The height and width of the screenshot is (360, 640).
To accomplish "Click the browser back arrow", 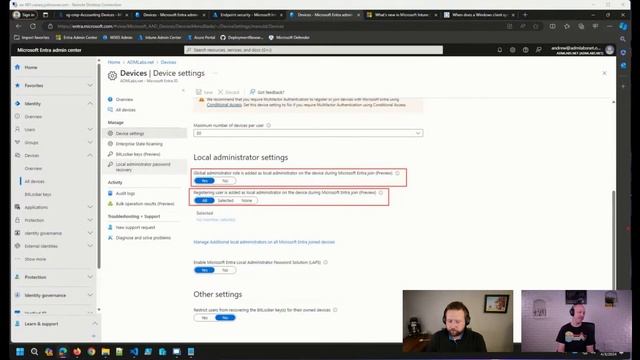I will [19, 26].
